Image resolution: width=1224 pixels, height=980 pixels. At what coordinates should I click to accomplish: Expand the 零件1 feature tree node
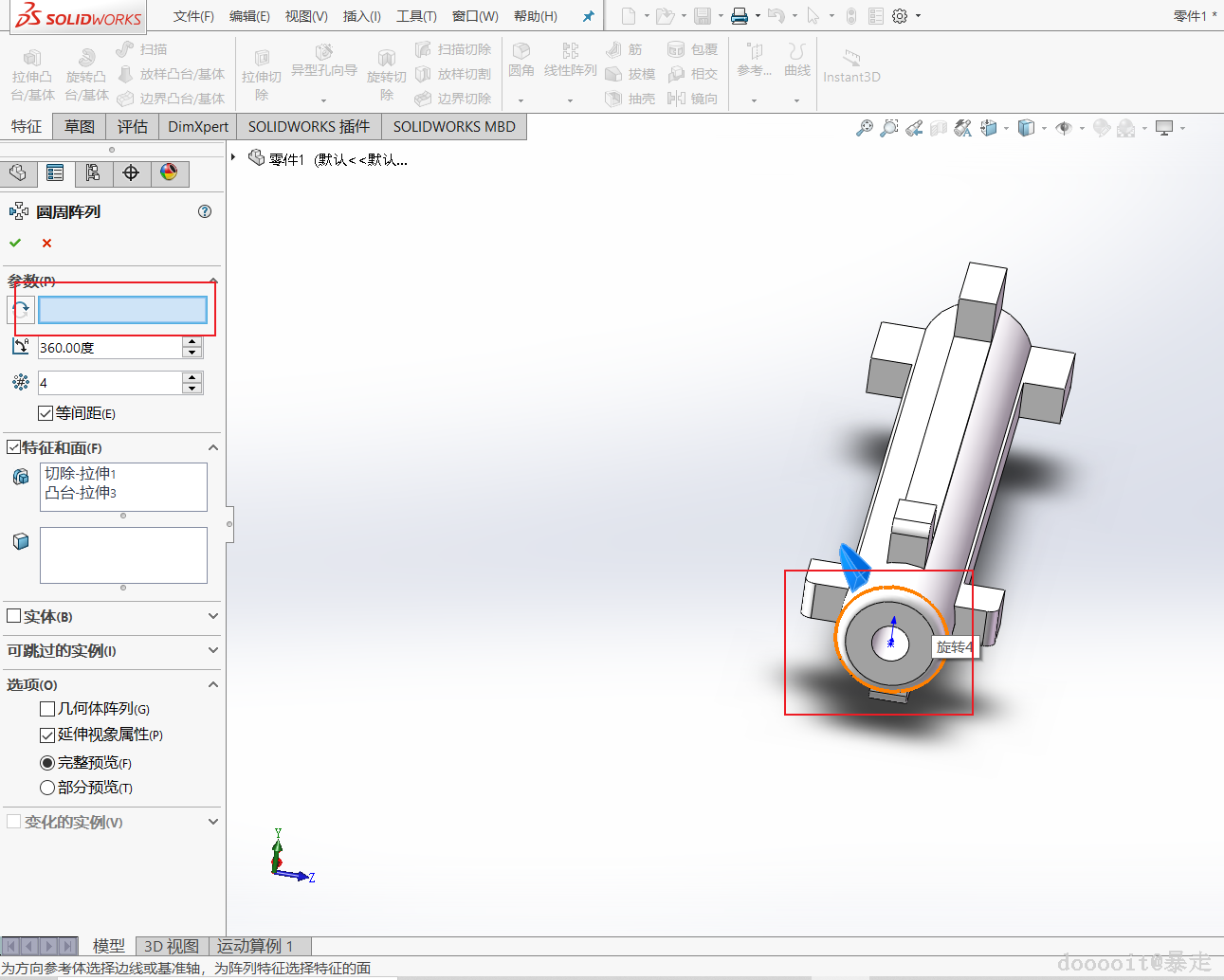point(233,157)
